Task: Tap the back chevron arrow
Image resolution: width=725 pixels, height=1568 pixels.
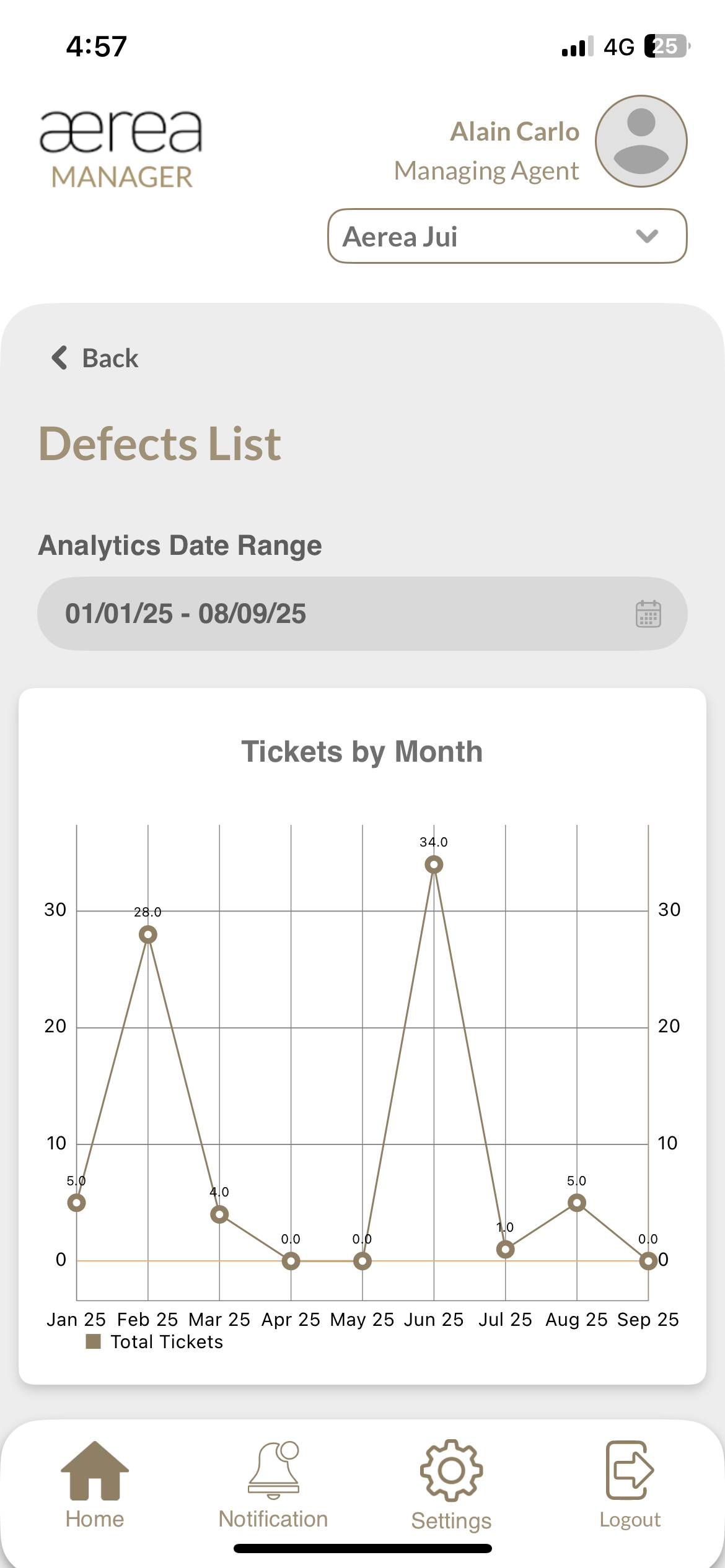Action: [59, 358]
